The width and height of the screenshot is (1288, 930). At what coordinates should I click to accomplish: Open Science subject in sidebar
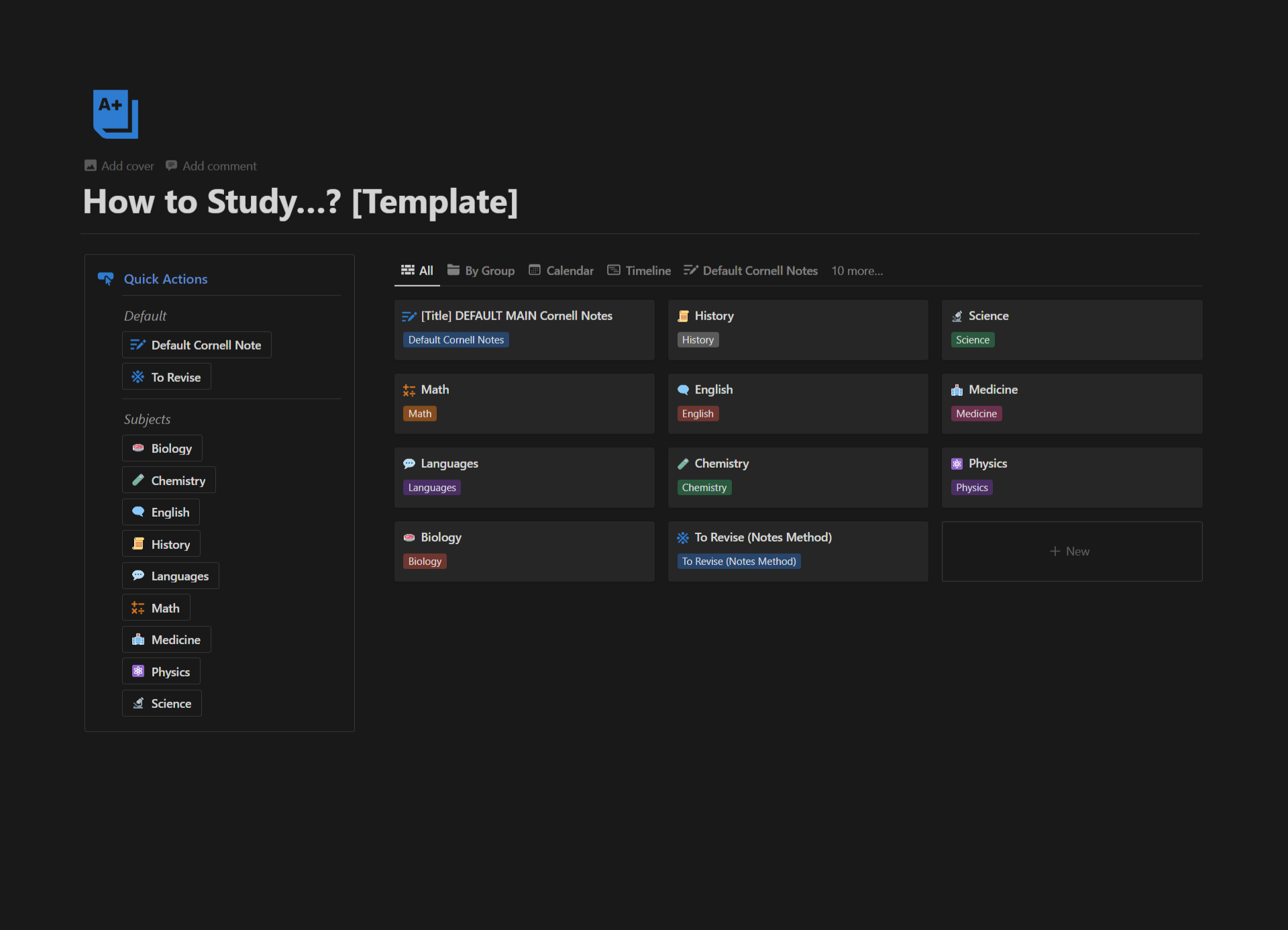[162, 703]
